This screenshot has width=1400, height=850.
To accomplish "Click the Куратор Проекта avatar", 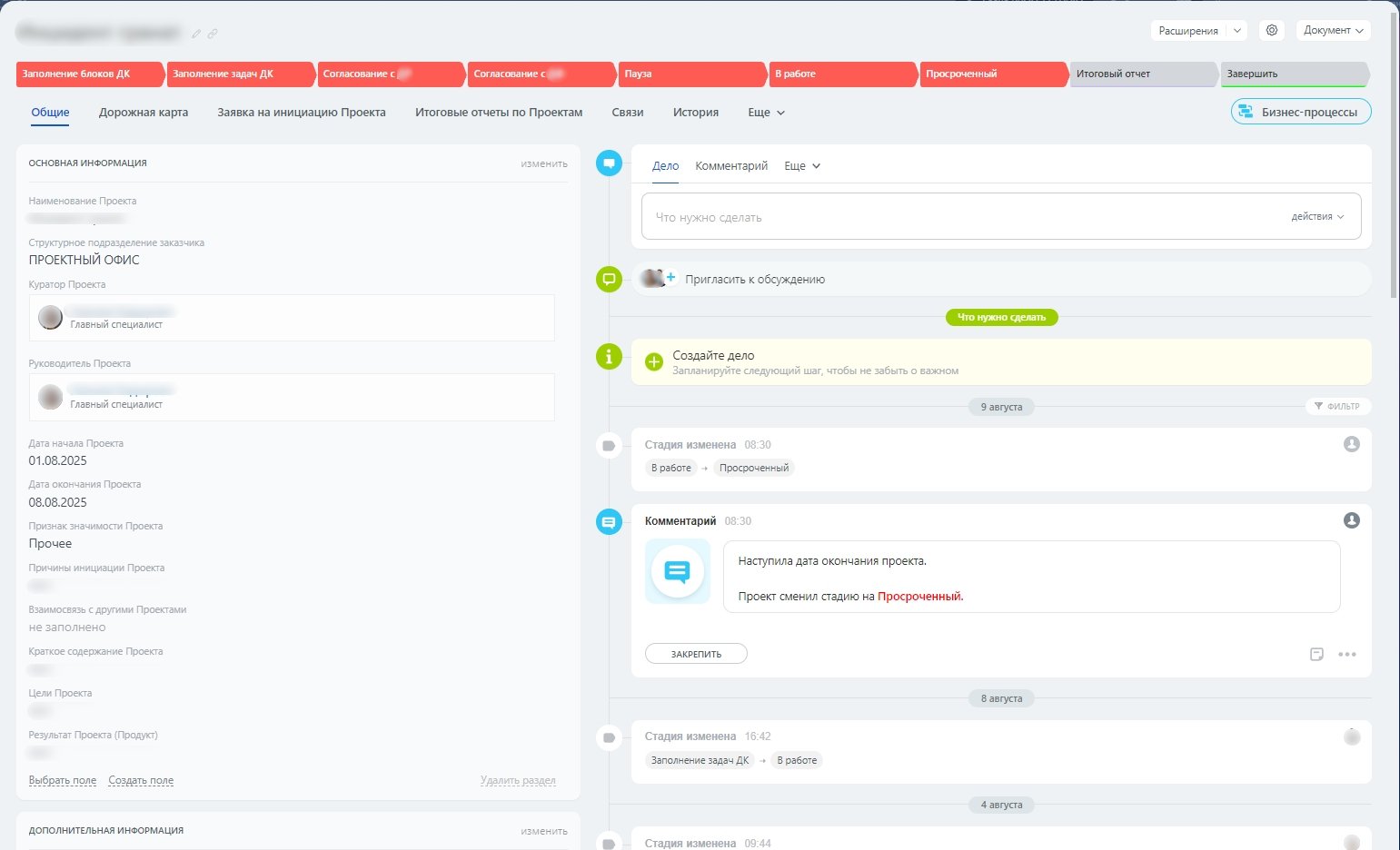I will (x=51, y=317).
